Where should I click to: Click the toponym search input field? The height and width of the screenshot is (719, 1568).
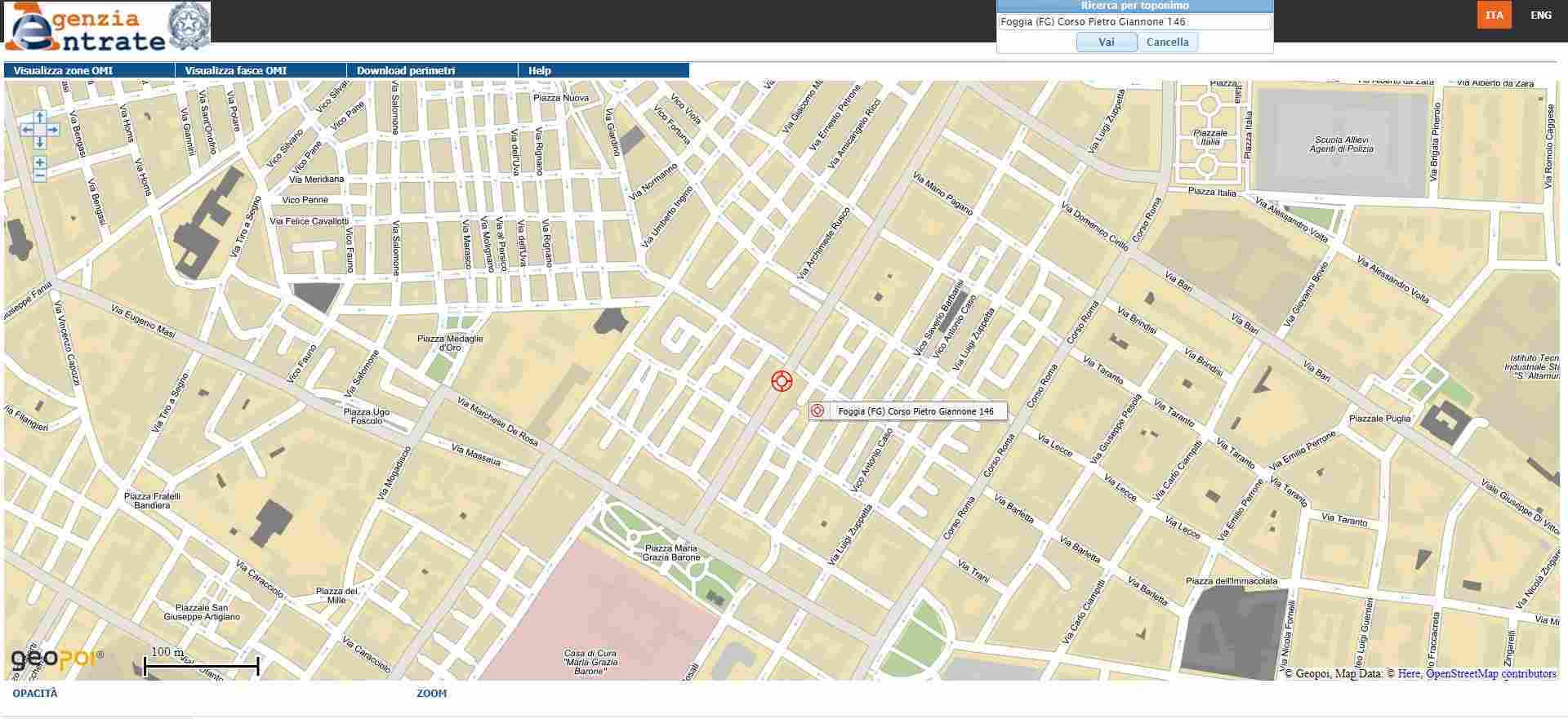(x=1134, y=22)
